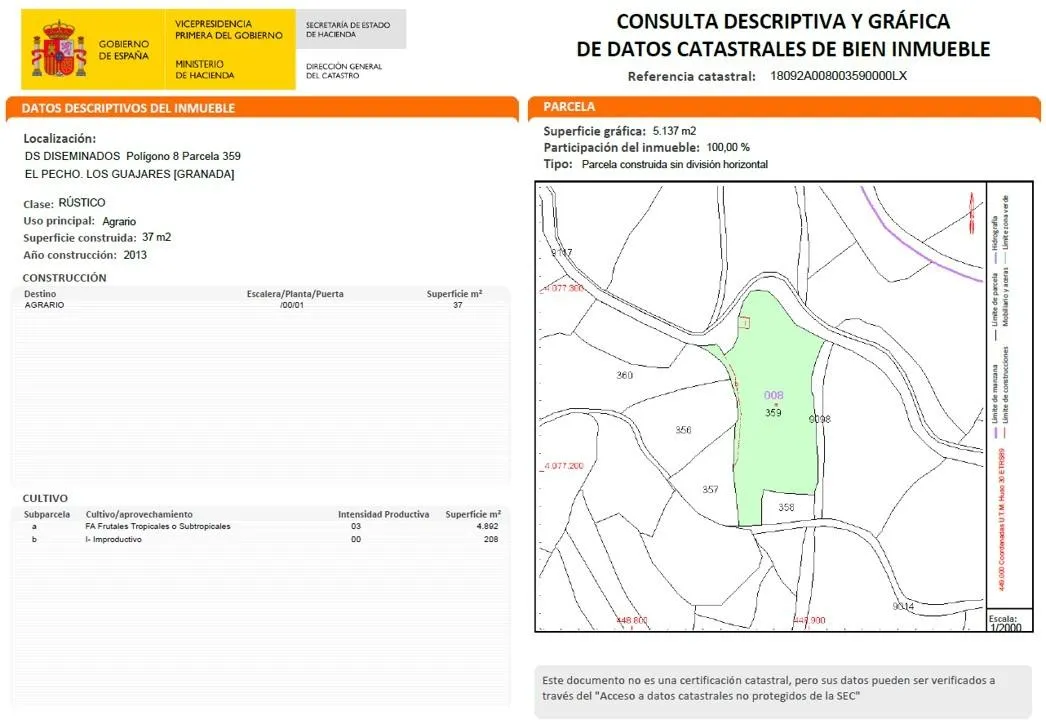Click Dirección General del Catastro text
1046x720 pixels.
pos(344,71)
